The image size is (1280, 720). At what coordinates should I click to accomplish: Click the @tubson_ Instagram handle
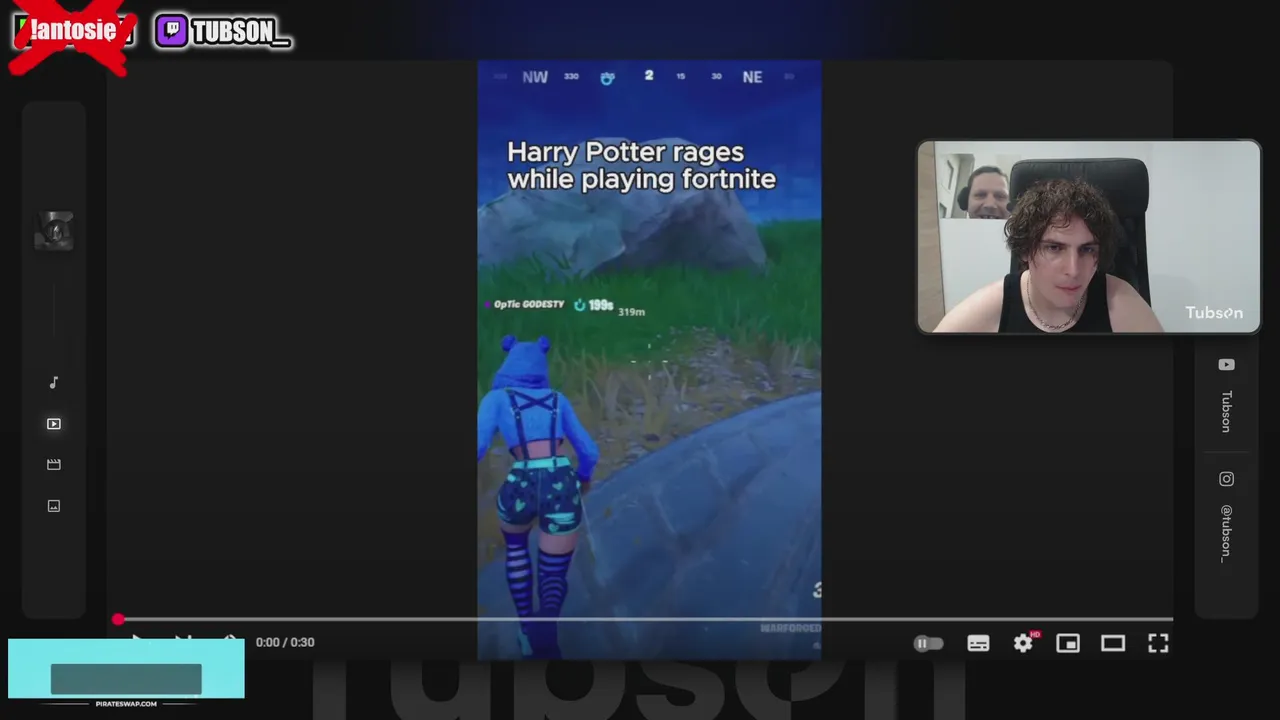click(x=1226, y=533)
